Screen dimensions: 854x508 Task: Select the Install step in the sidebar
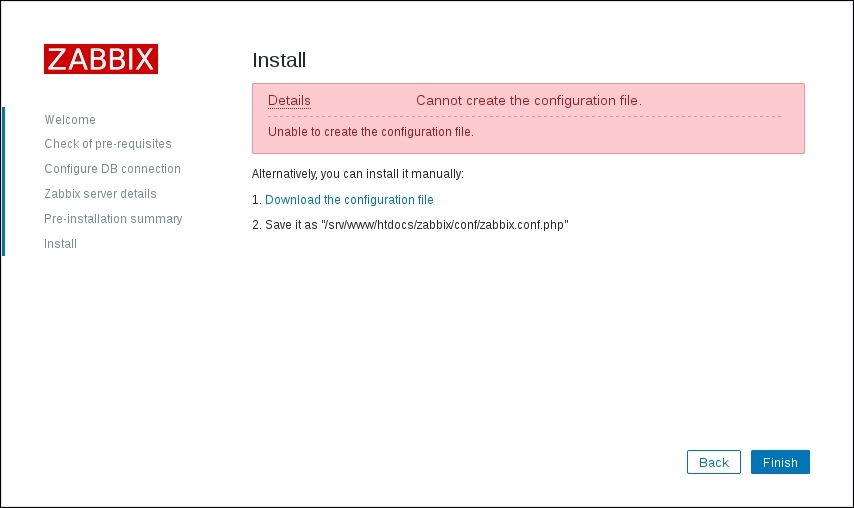61,244
